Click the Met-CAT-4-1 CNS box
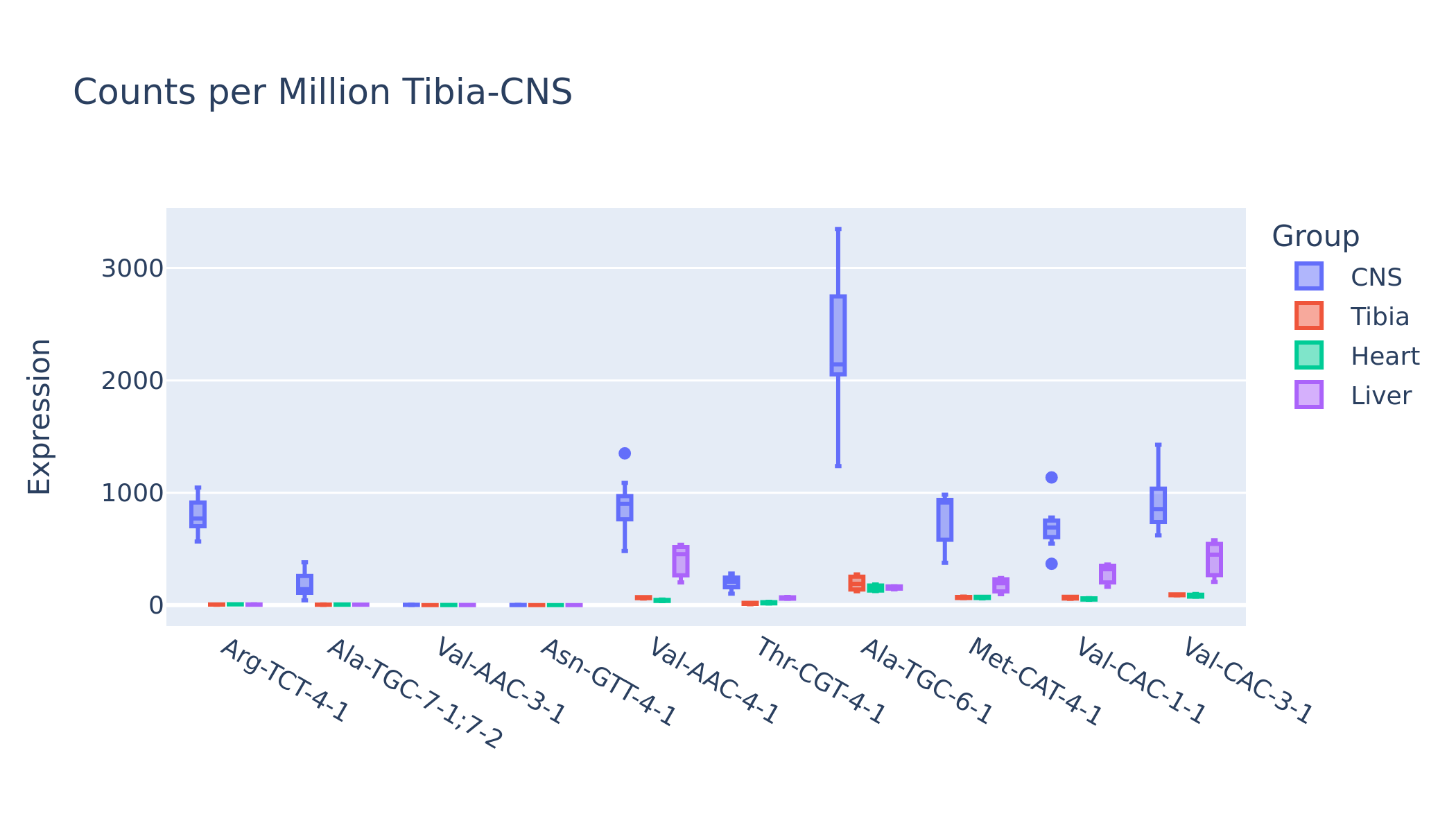The image size is (1456, 832). pos(945,519)
